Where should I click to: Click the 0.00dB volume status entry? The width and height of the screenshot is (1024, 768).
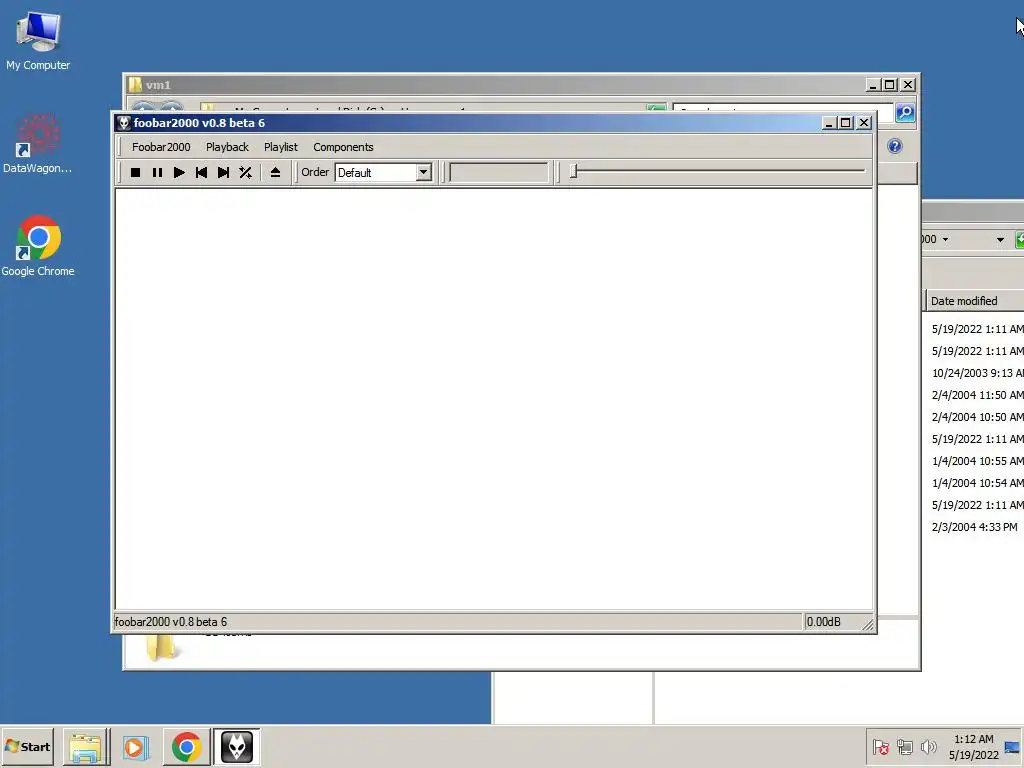click(x=824, y=622)
